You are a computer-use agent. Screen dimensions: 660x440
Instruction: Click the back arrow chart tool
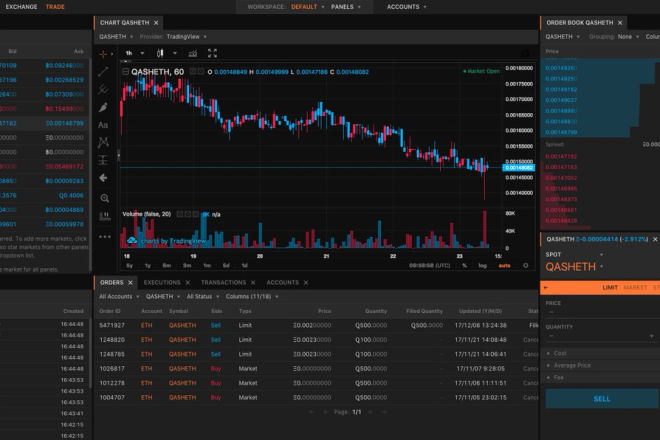click(x=103, y=178)
